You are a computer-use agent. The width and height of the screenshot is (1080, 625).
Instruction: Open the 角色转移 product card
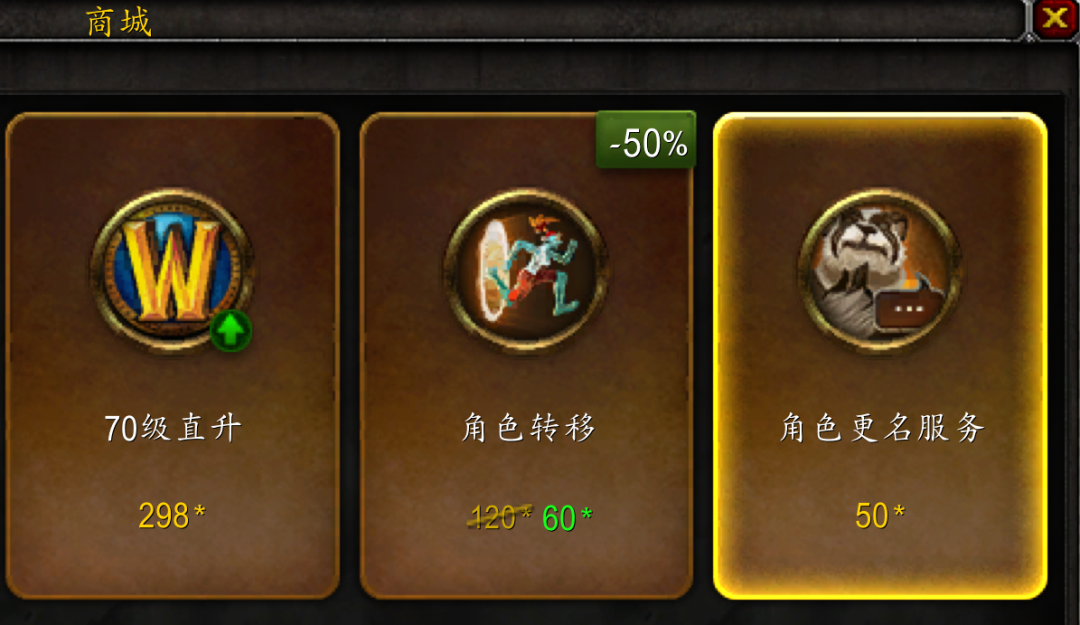coord(526,356)
